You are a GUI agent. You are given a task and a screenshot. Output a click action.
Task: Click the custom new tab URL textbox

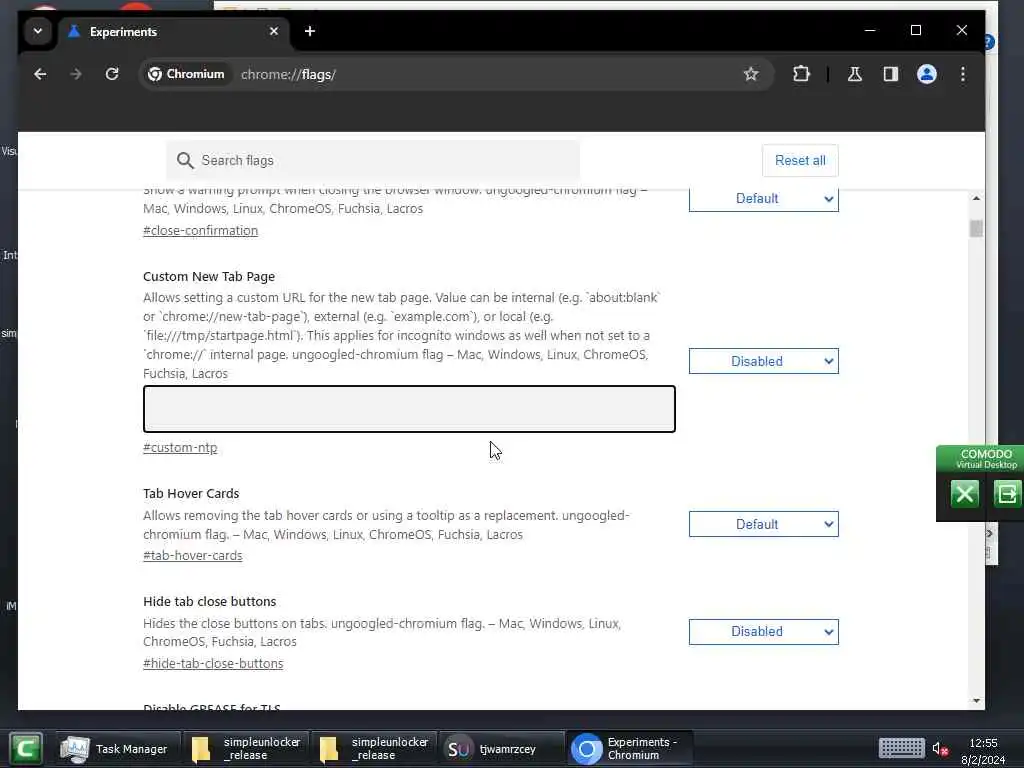409,409
